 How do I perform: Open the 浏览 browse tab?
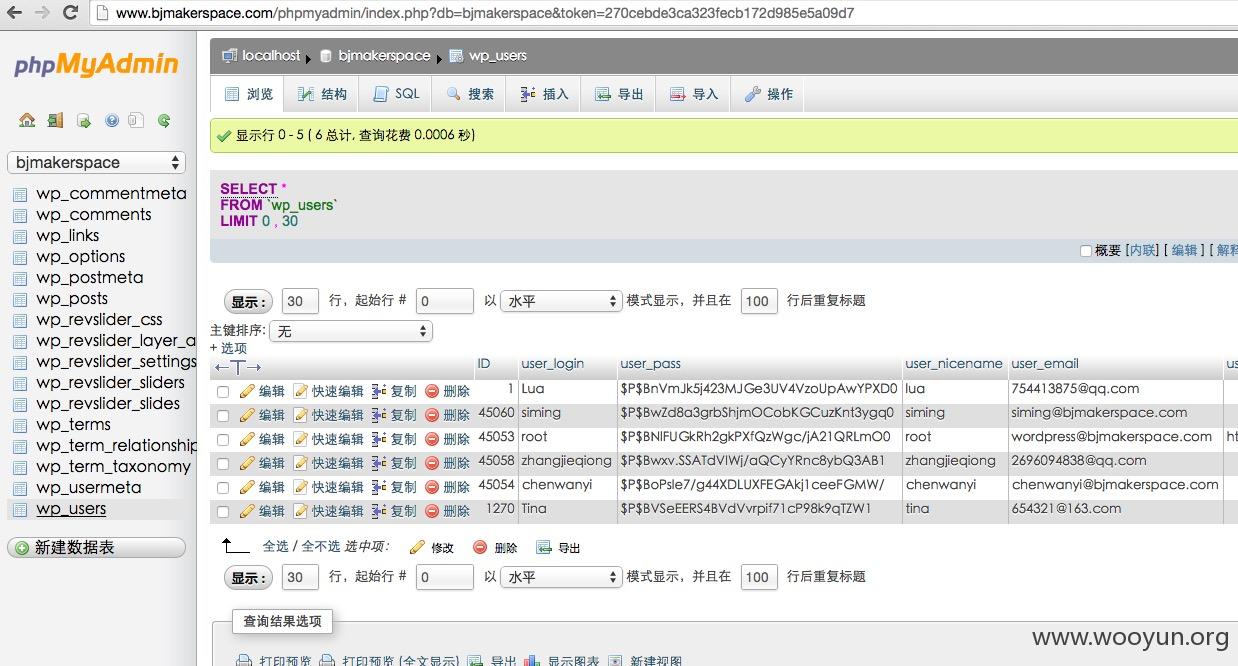[248, 94]
